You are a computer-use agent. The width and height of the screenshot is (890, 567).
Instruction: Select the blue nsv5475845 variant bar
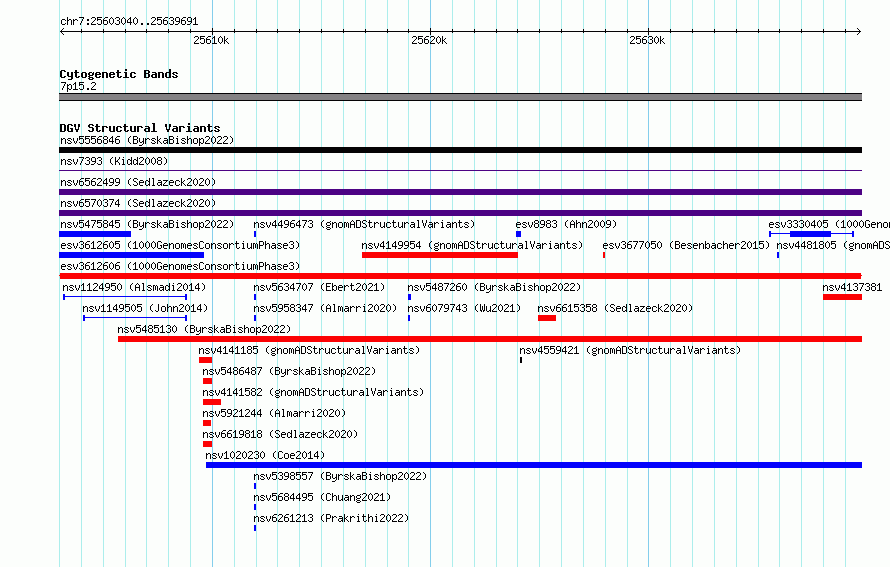pyautogui.click(x=95, y=234)
